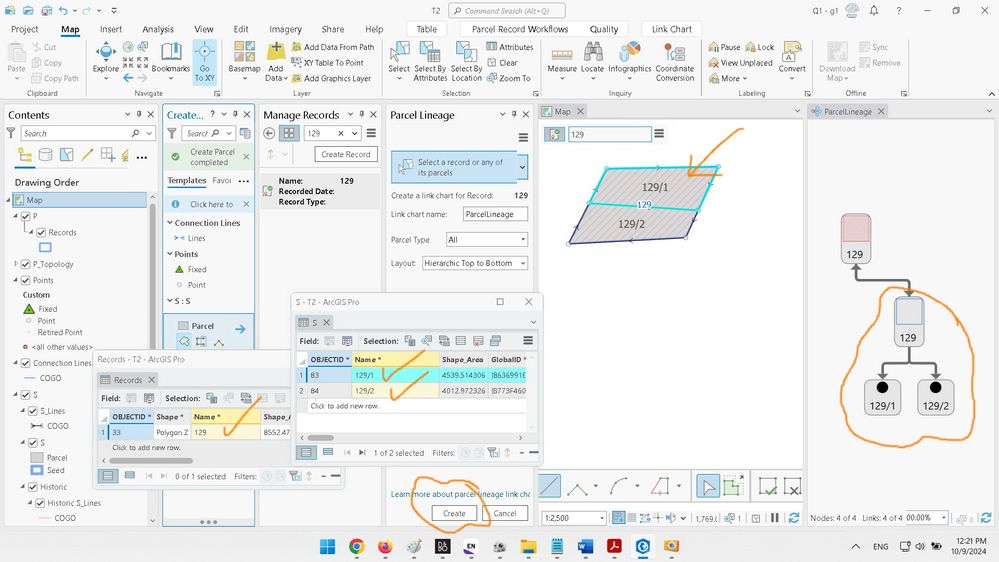Open Learn more about parcel lineage link
The height and width of the screenshot is (562, 999).
click(460, 494)
